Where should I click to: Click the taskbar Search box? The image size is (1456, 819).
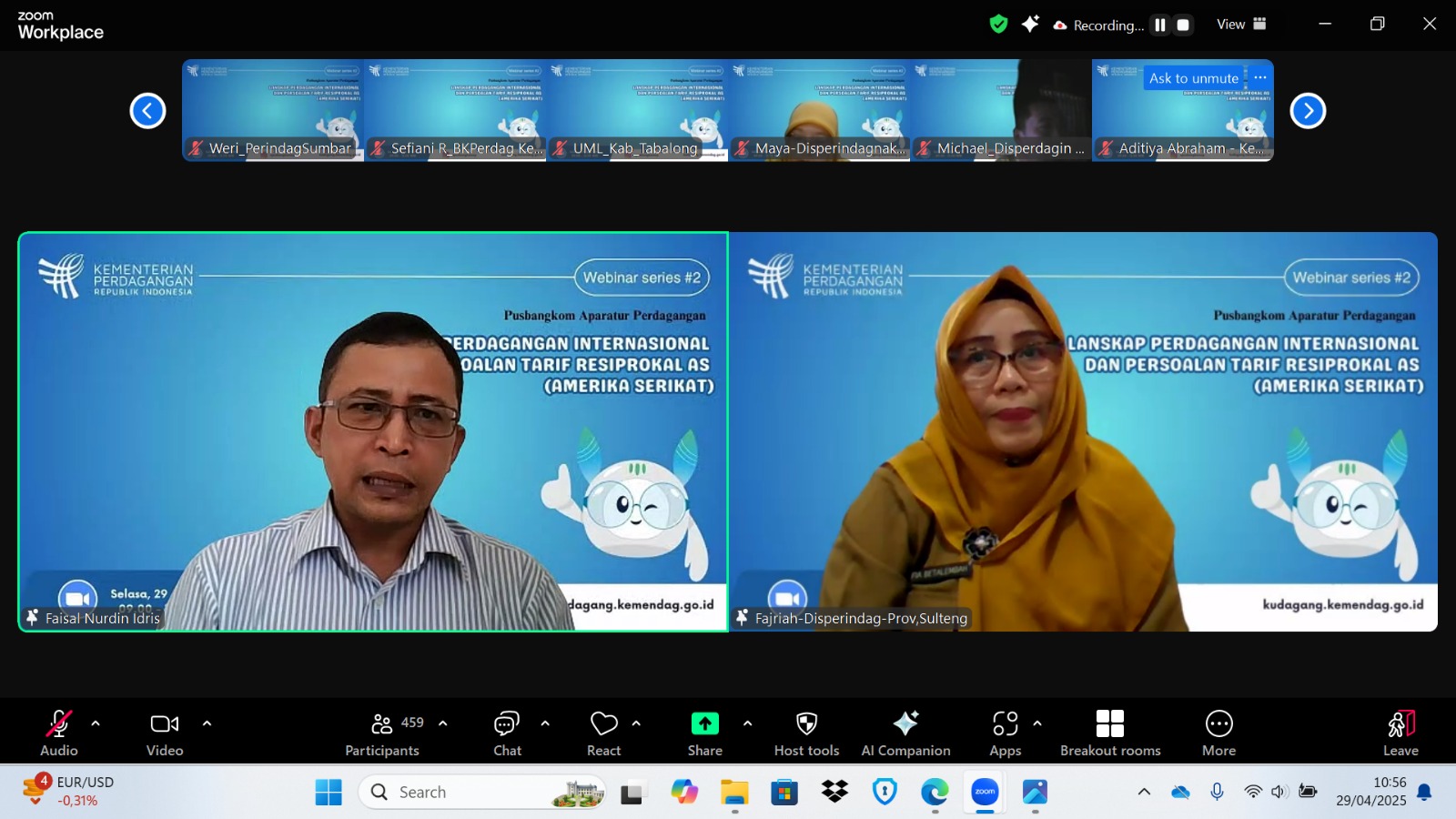pyautogui.click(x=482, y=793)
